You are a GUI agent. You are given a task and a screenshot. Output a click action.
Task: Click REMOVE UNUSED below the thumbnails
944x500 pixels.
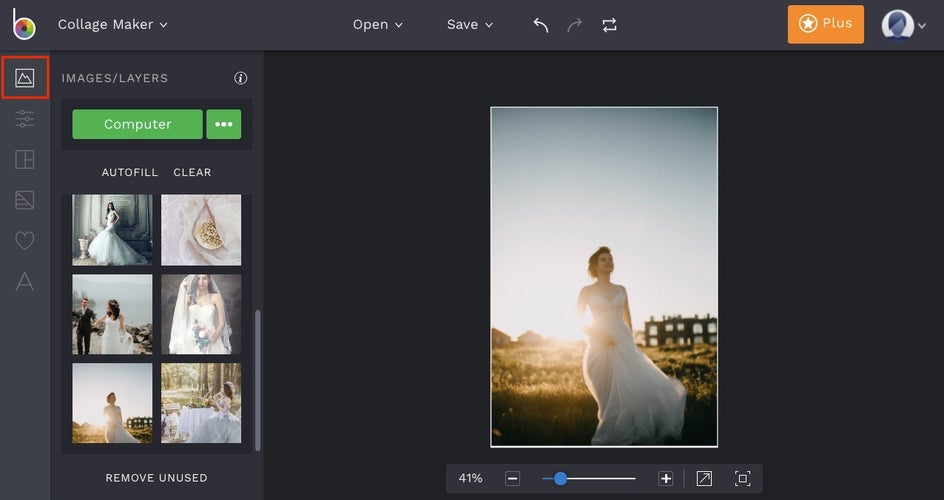(157, 478)
